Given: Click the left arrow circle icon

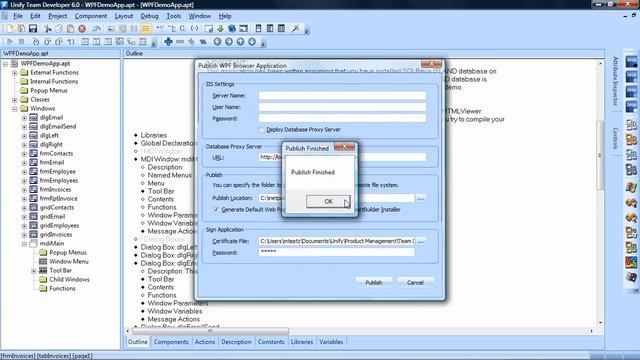Looking at the screenshot, I should [217, 42].
